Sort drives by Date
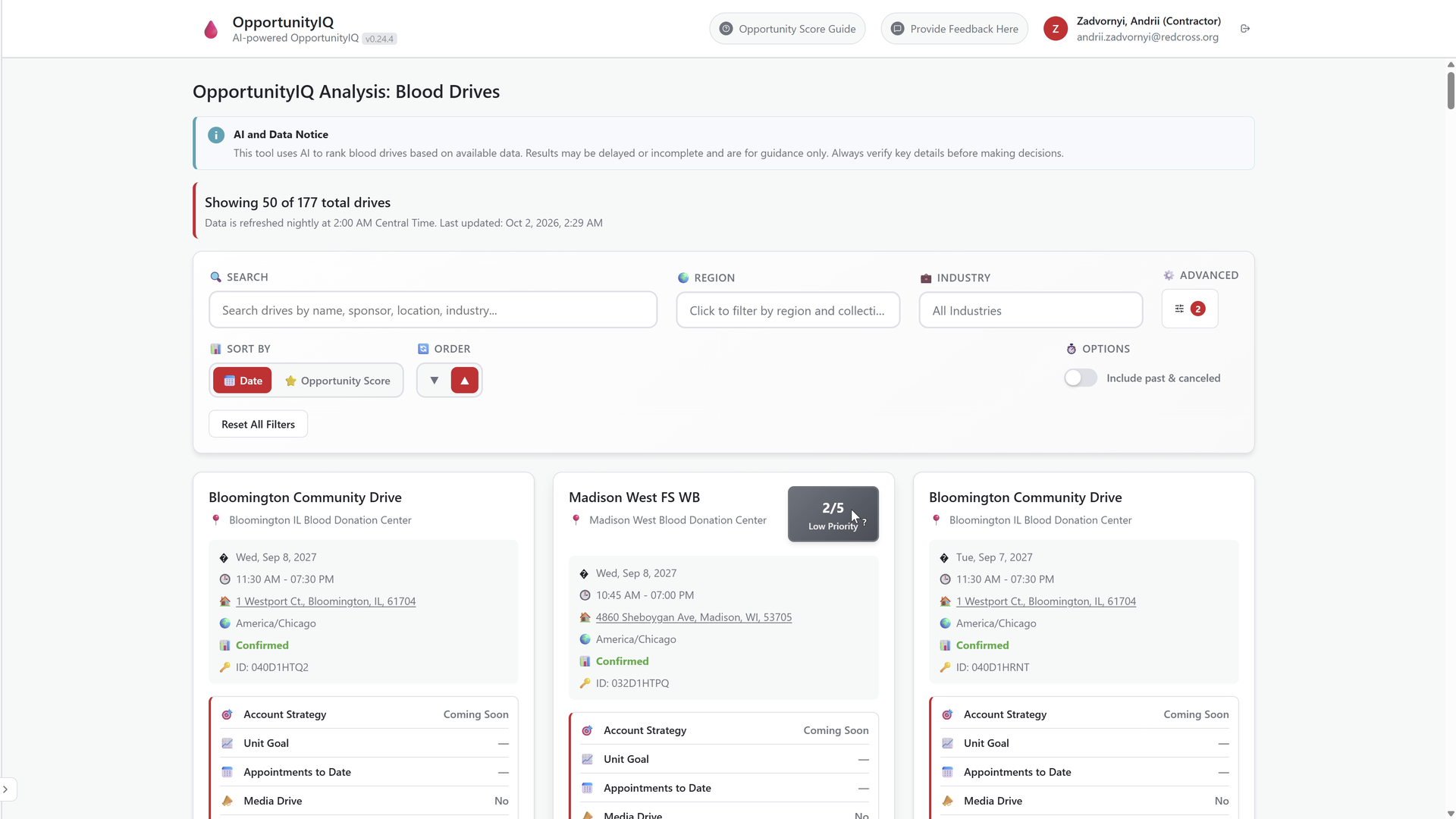 243,381
